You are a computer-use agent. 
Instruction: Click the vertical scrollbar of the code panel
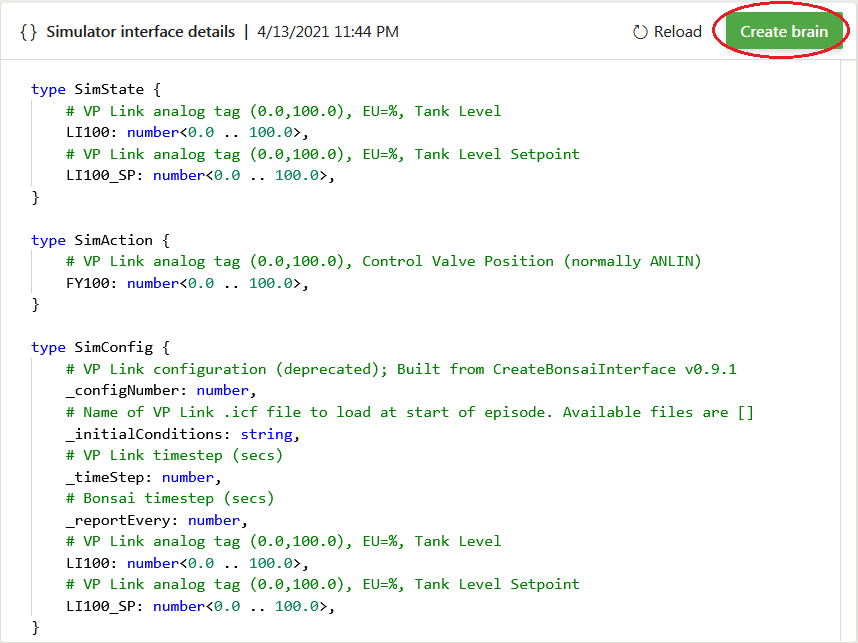pos(849,350)
